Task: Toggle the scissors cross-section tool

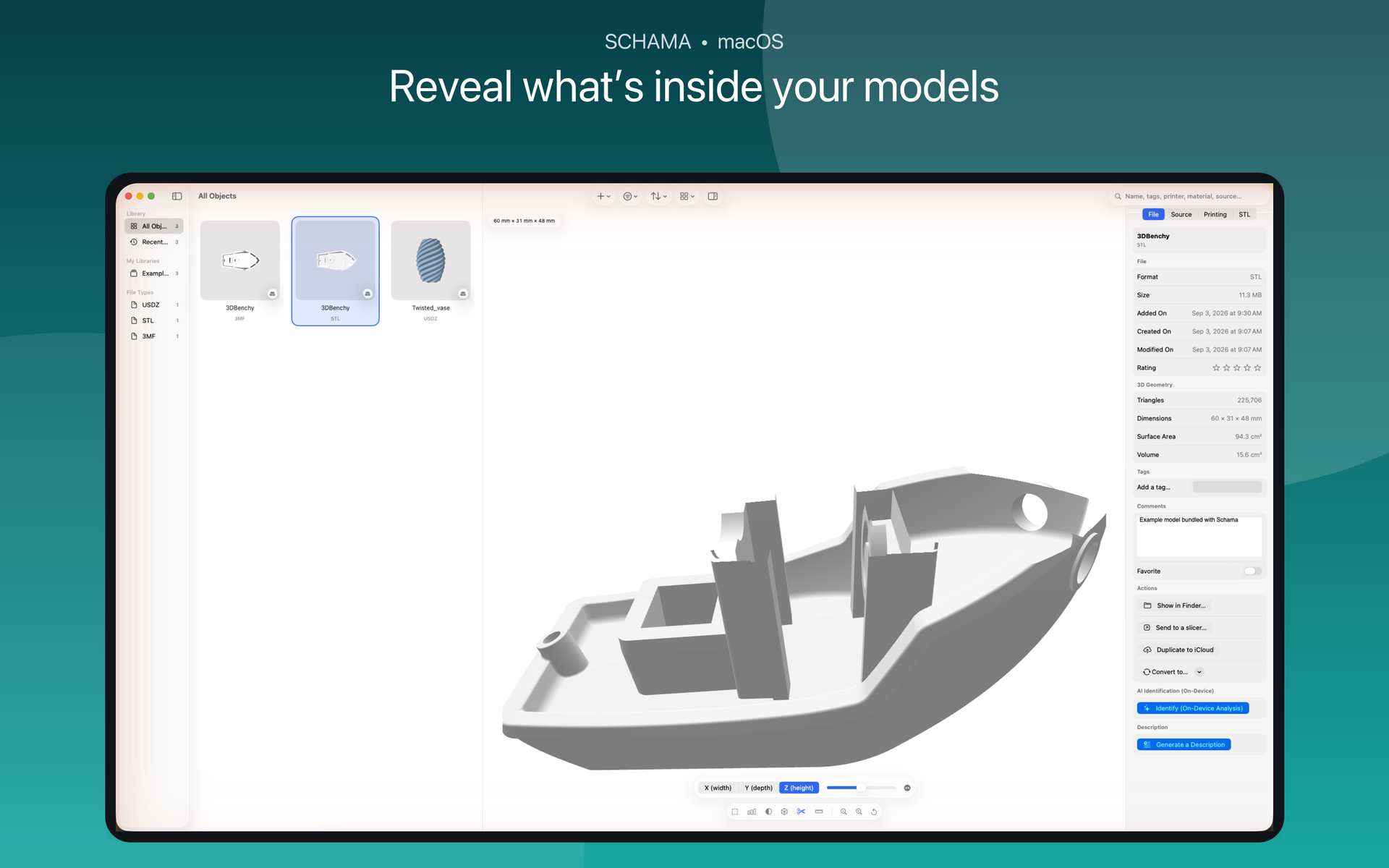Action: tap(801, 812)
